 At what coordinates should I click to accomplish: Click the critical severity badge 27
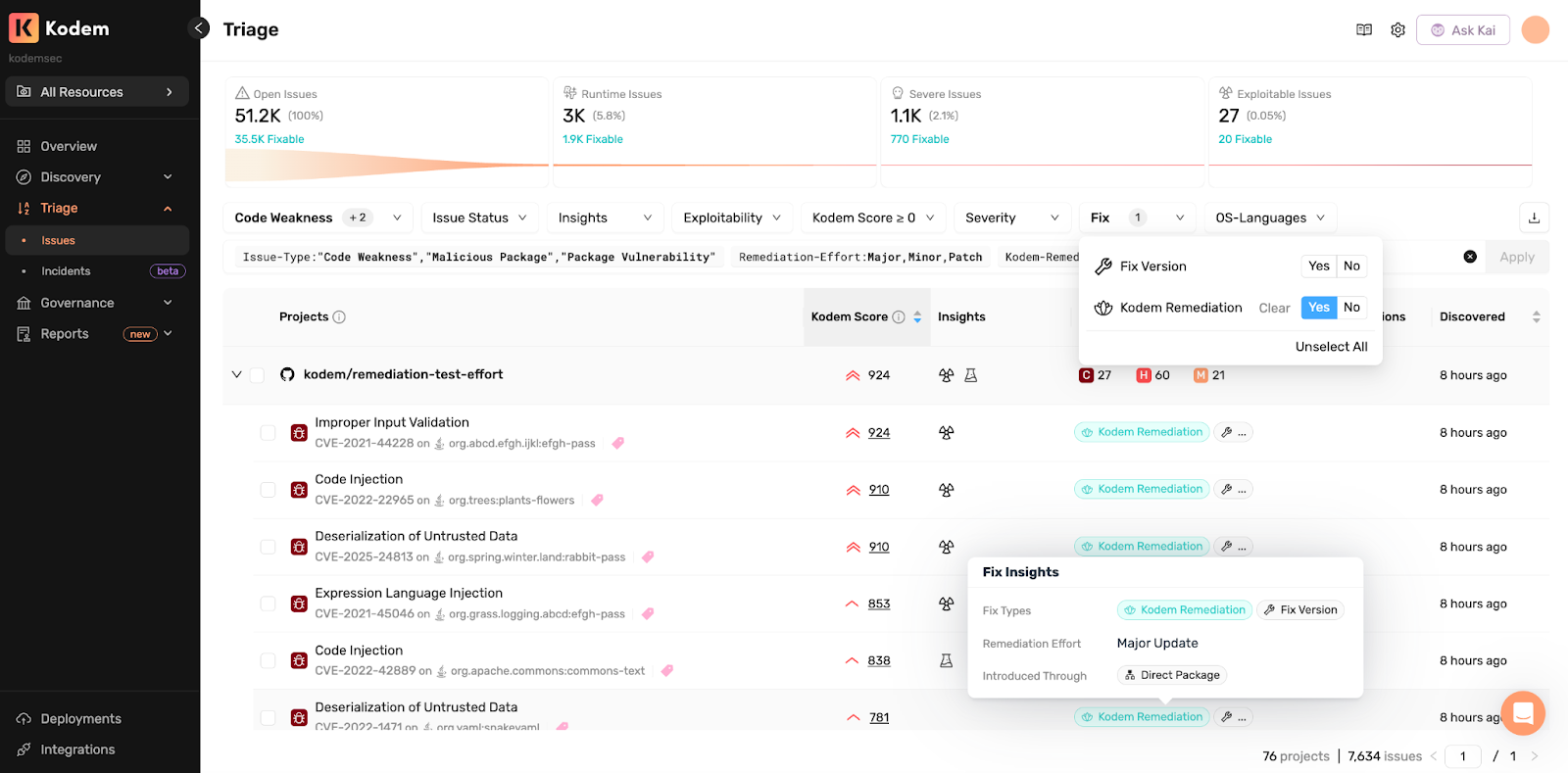[x=1096, y=375]
